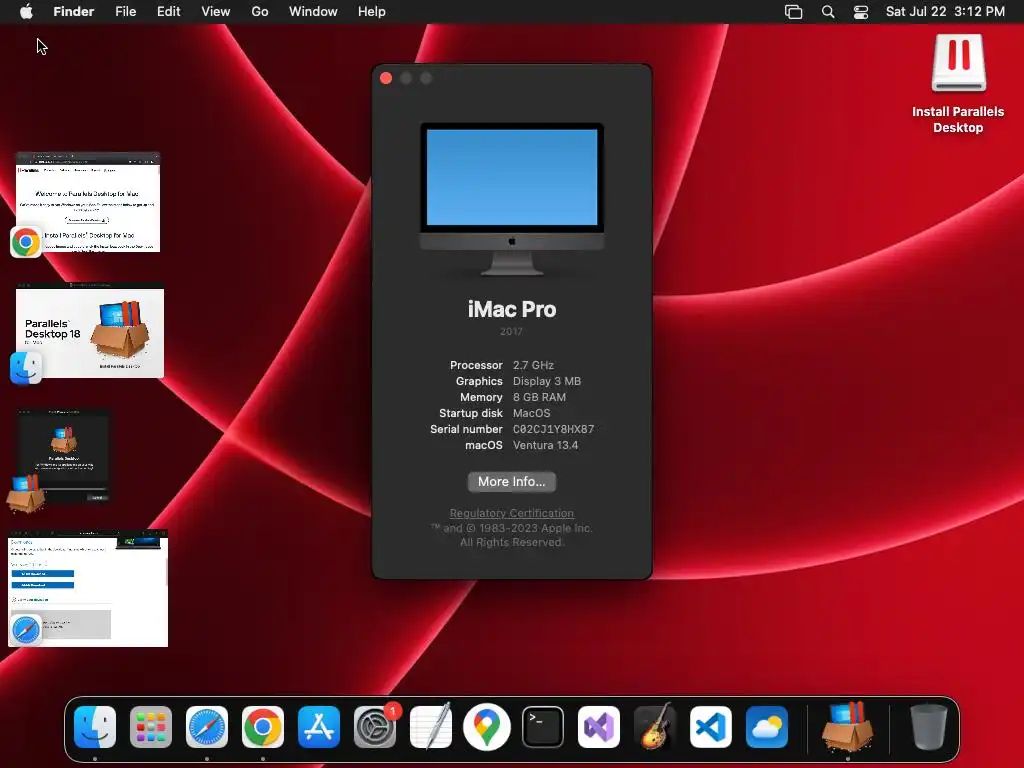Viewport: 1024px width, 768px height.
Task: Open Control Center in the menu bar
Action: pos(861,12)
